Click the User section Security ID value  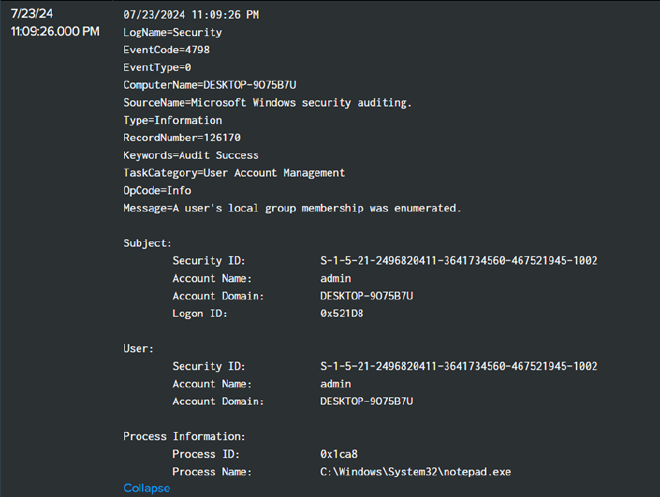tap(458, 366)
